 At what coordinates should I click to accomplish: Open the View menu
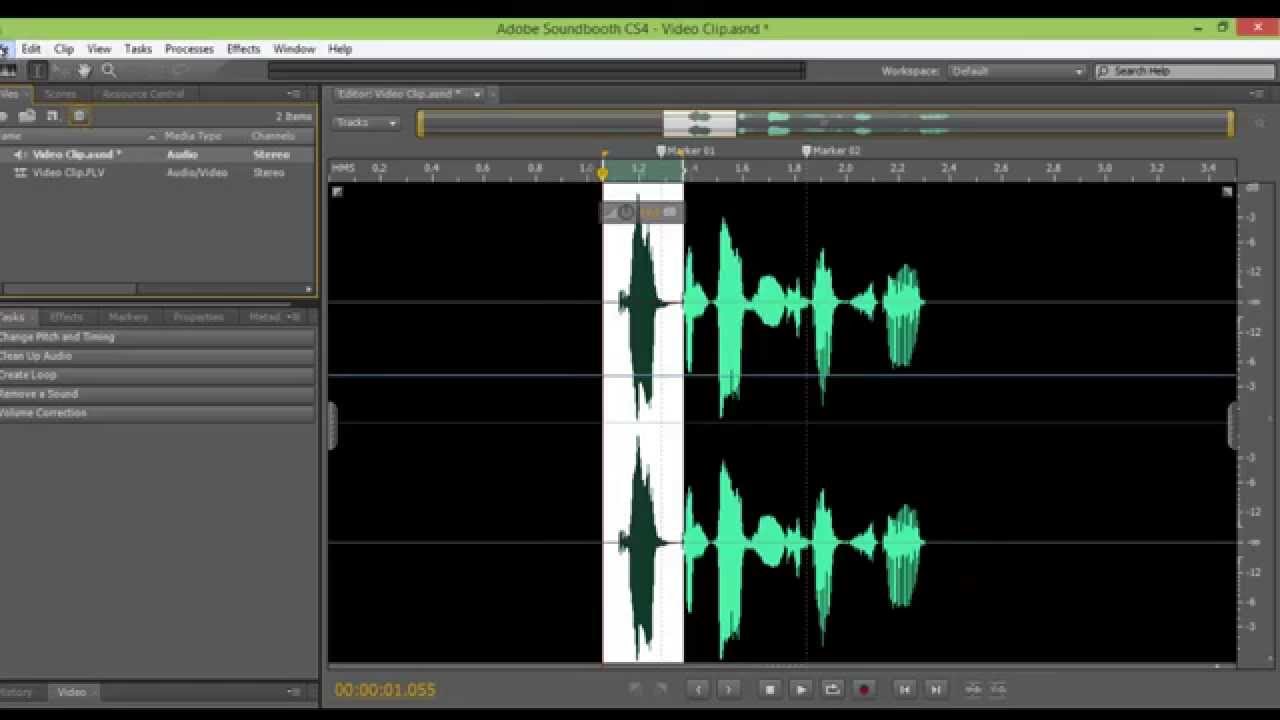pyautogui.click(x=99, y=49)
